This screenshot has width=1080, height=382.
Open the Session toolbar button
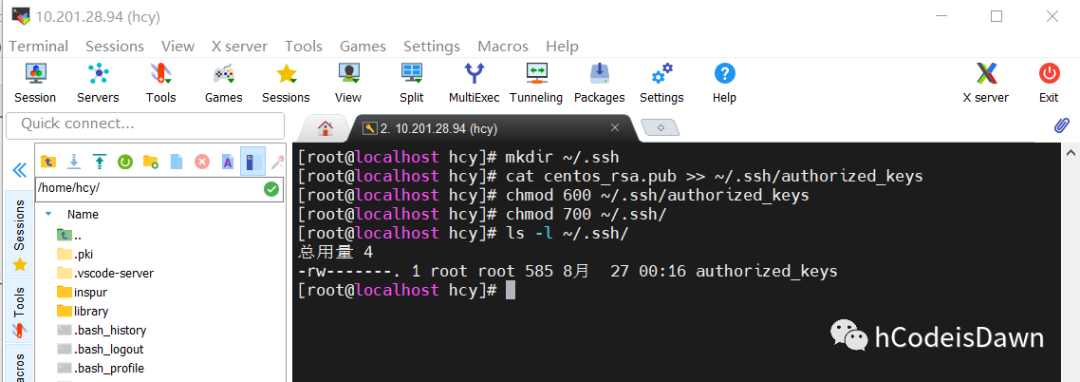(35, 83)
